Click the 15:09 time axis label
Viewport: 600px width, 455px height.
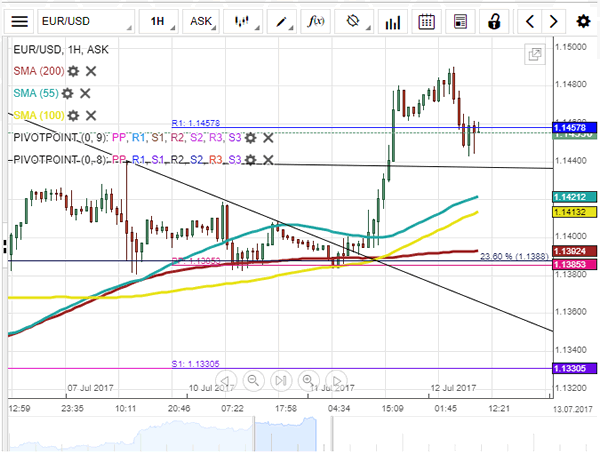tap(392, 409)
